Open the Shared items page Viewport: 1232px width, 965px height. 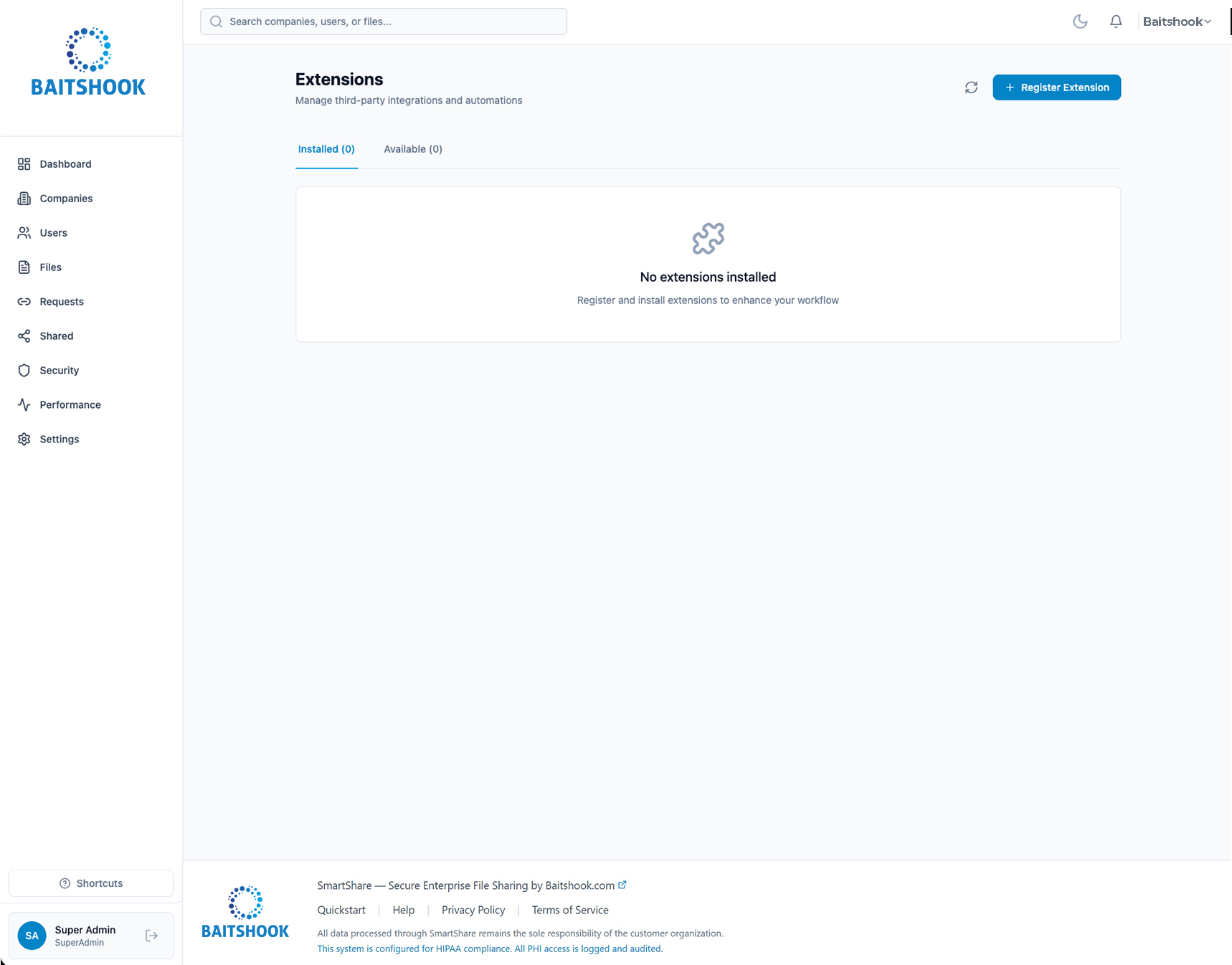[x=56, y=336]
